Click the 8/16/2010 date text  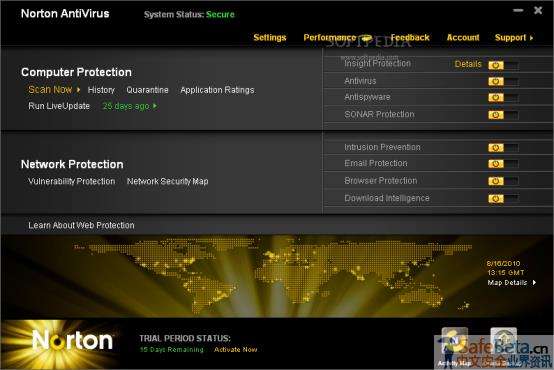pyautogui.click(x=503, y=263)
